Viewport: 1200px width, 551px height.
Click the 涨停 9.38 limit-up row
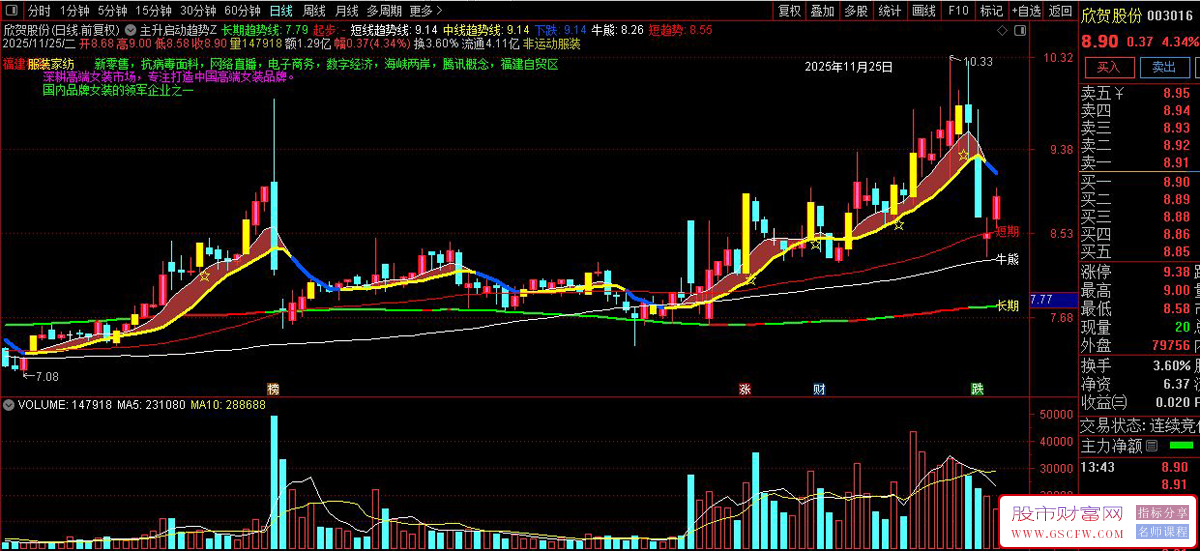click(1140, 272)
